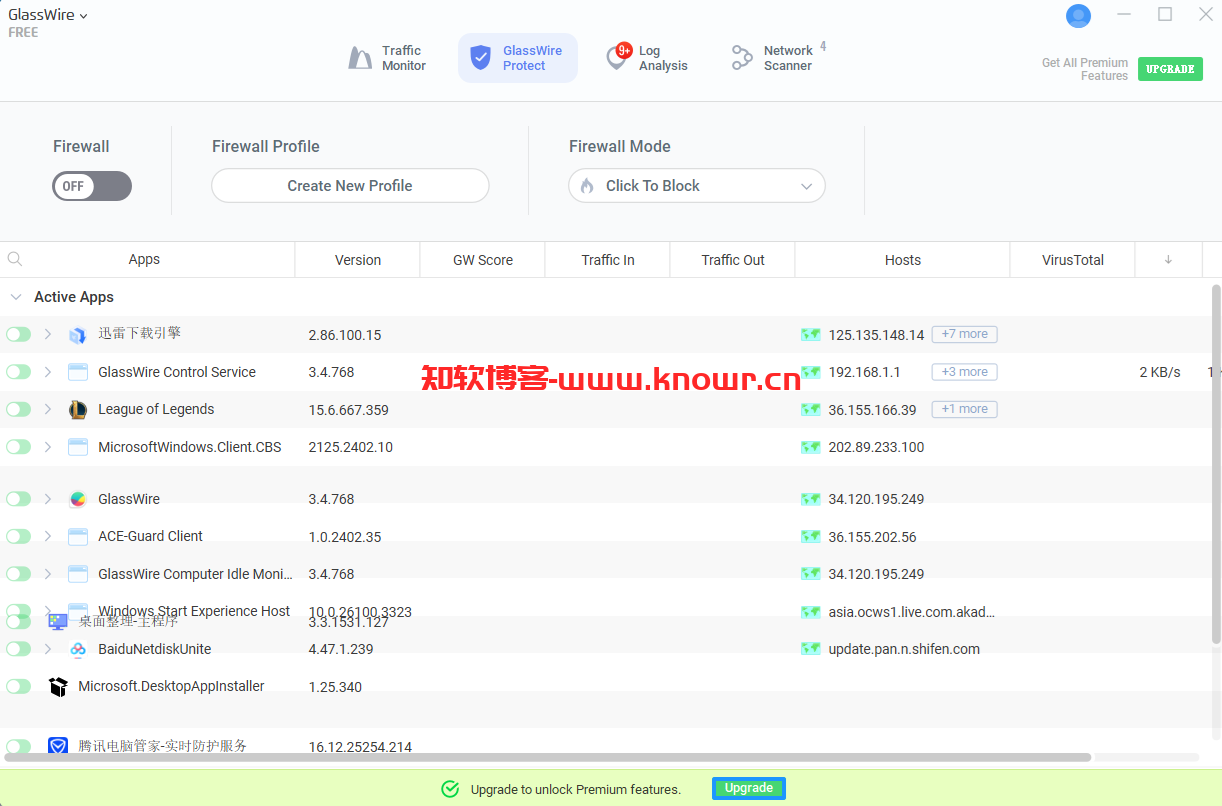Image resolution: width=1222 pixels, height=806 pixels.
Task: Click the Traffic Out column header
Action: coord(733,260)
